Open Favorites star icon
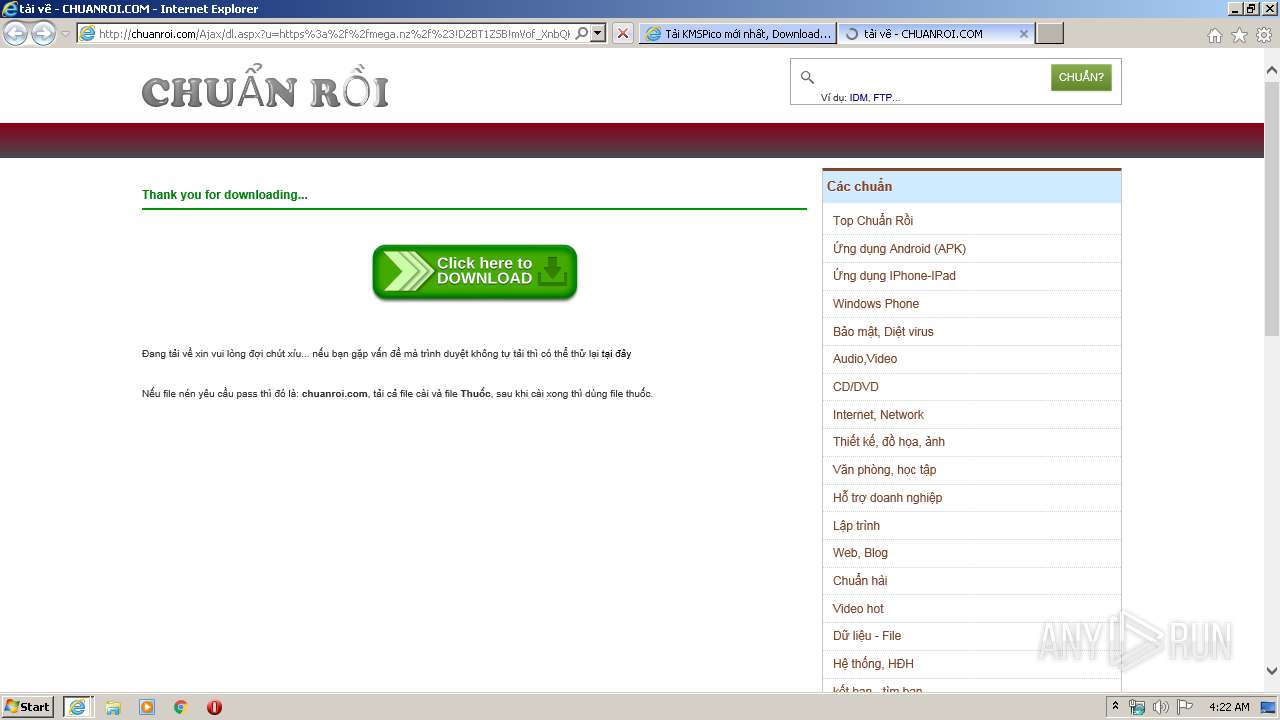Viewport: 1280px width, 720px height. click(1239, 35)
